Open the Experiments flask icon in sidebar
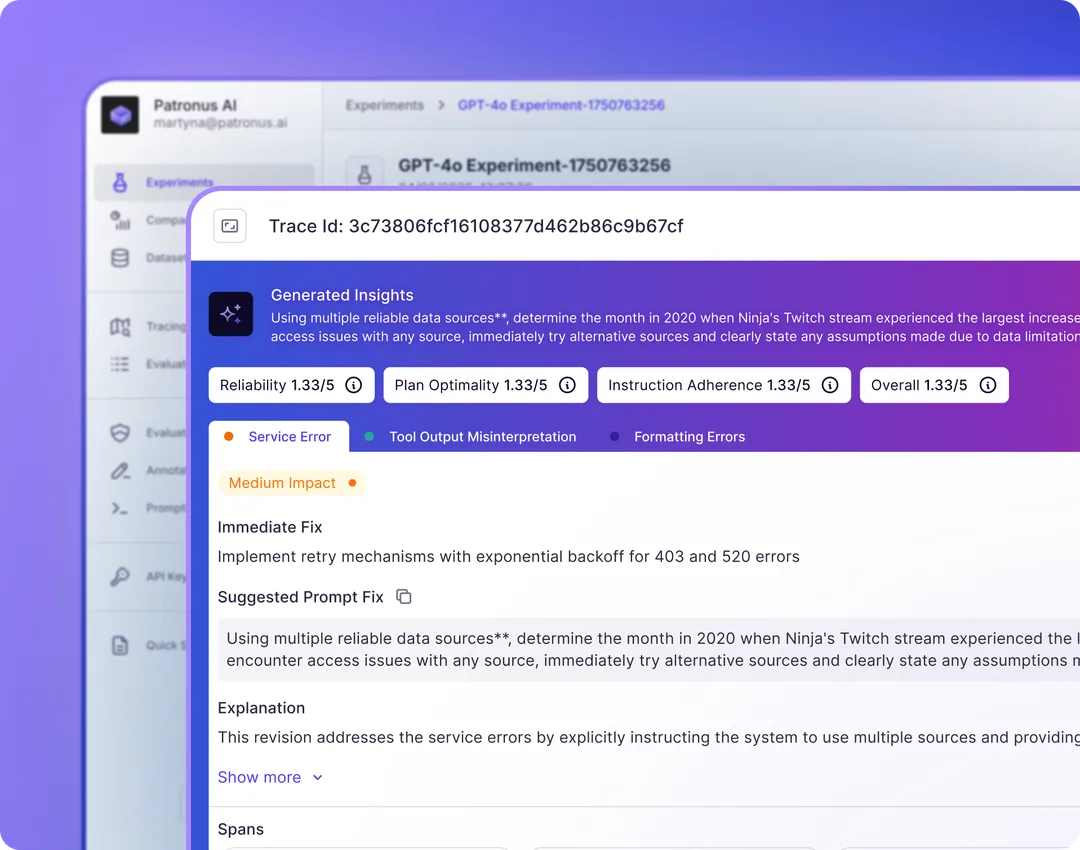The image size is (1080, 850). (120, 183)
